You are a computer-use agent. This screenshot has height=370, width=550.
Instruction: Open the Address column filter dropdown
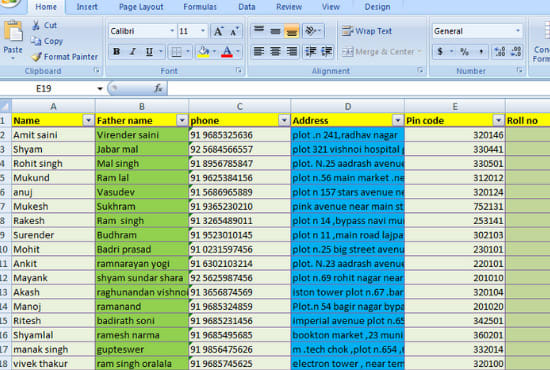coord(398,120)
